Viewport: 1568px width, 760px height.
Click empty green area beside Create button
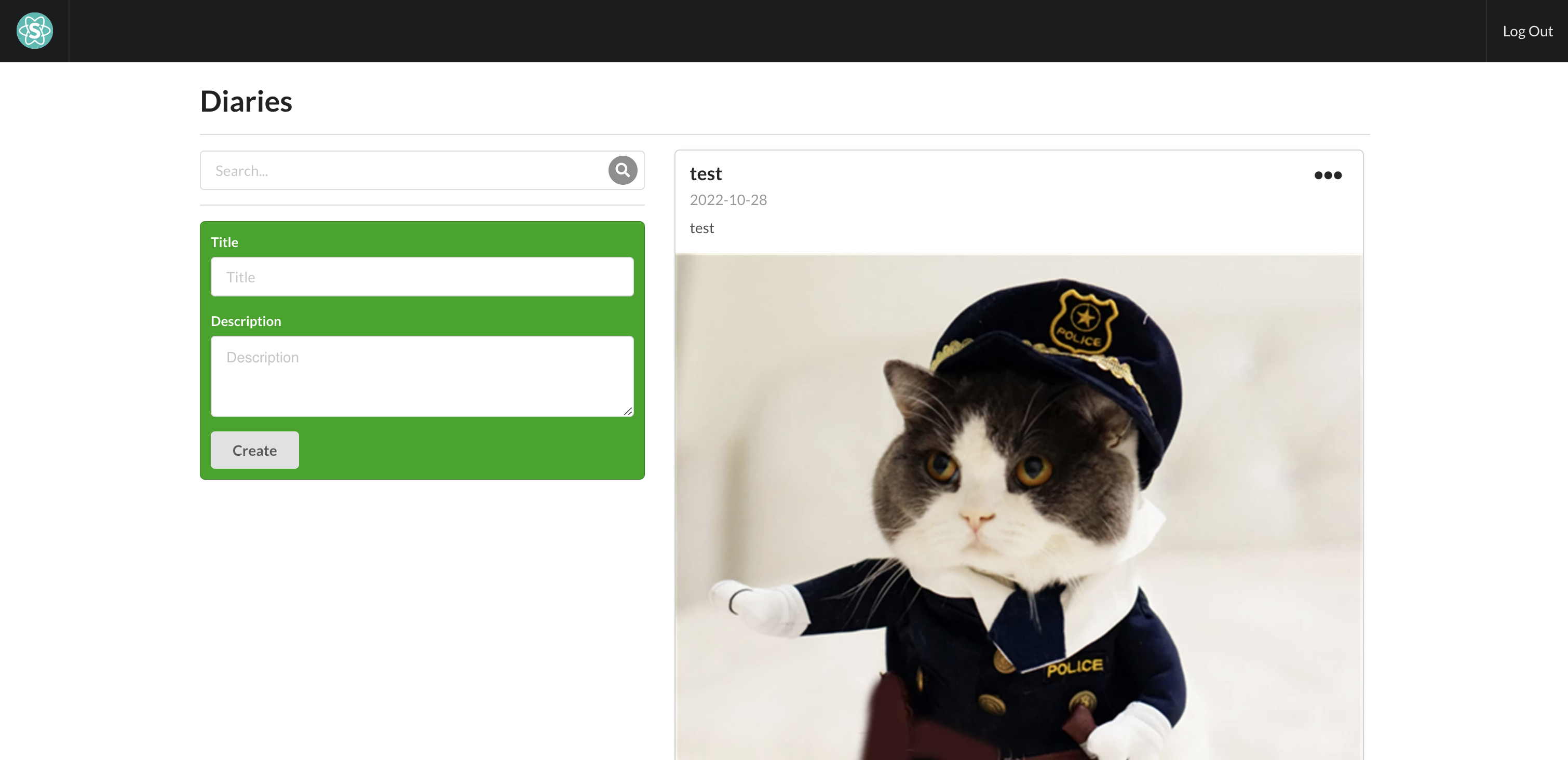tap(469, 450)
